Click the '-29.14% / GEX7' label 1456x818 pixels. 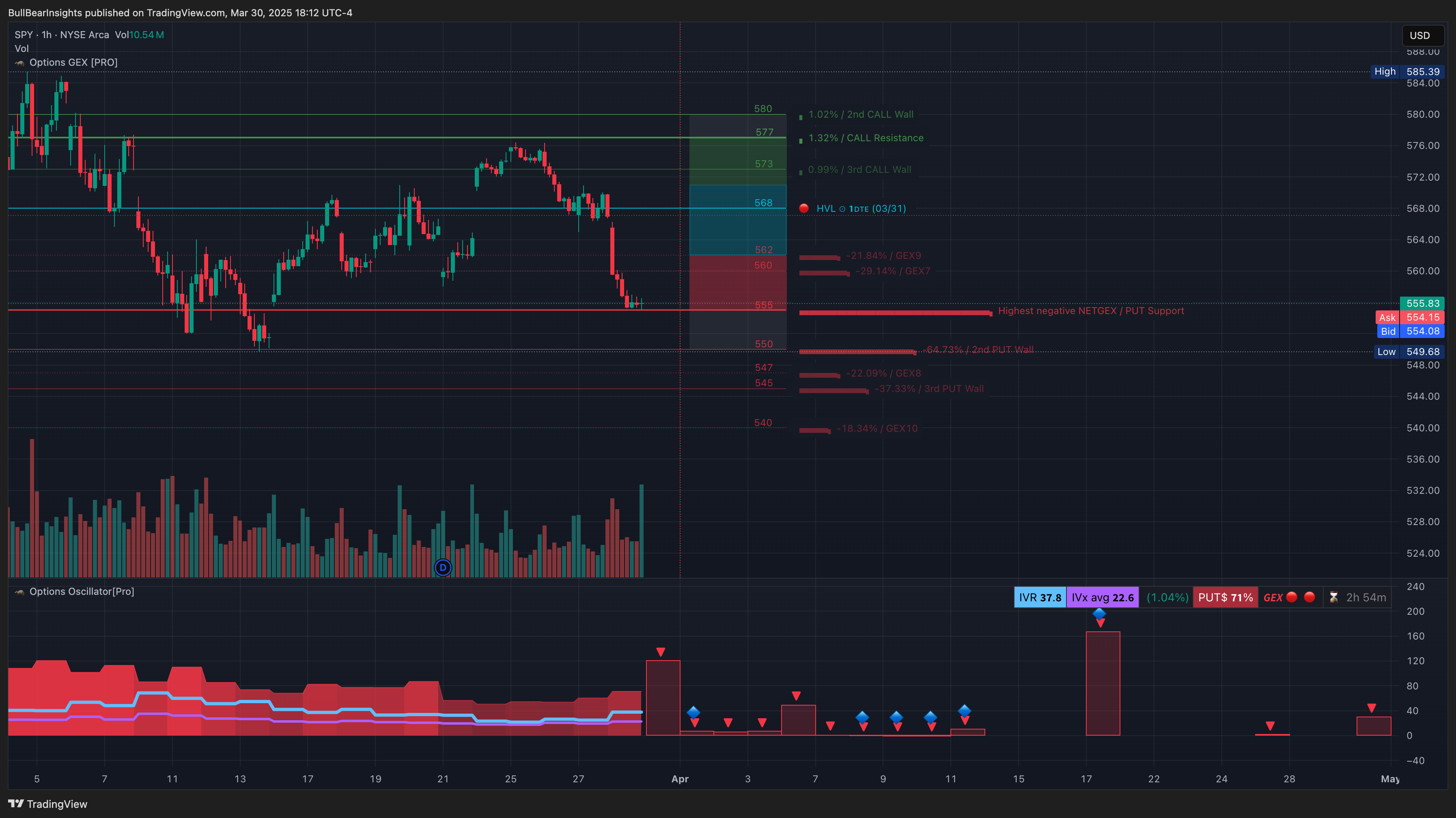pyautogui.click(x=893, y=271)
